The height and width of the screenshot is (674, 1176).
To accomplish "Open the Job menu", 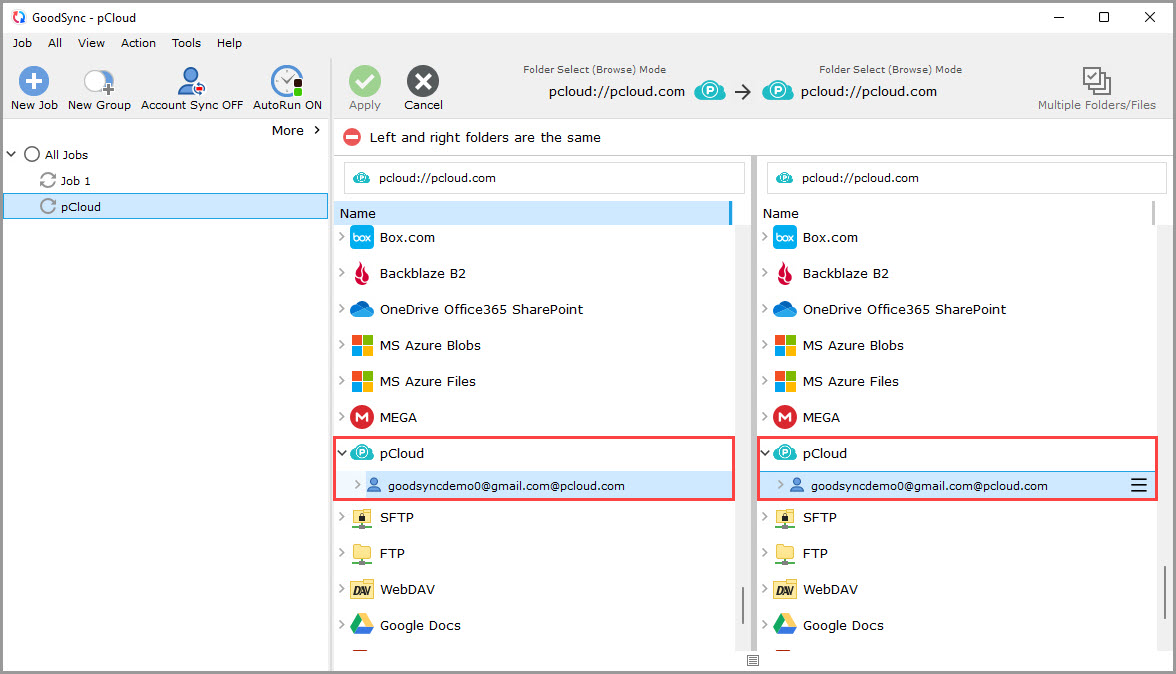I will point(22,43).
